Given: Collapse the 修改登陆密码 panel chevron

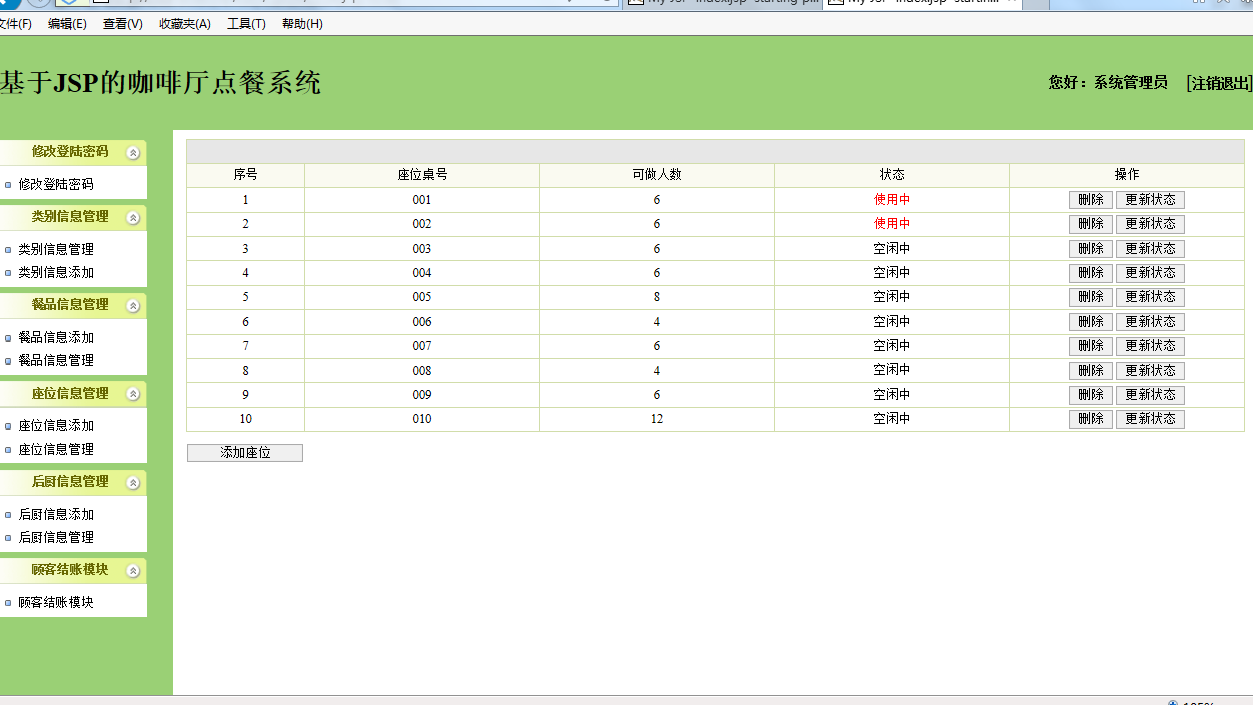Looking at the screenshot, I should 133,153.
